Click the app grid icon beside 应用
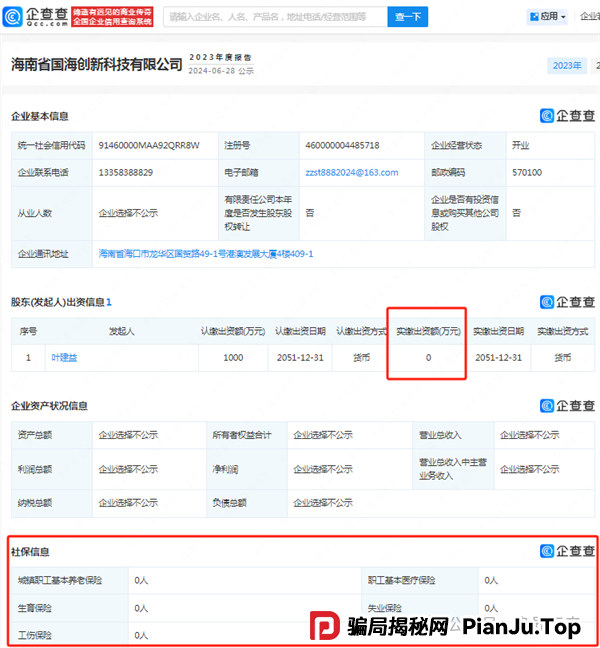Image resolution: width=600 pixels, height=648 pixels. [x=534, y=17]
